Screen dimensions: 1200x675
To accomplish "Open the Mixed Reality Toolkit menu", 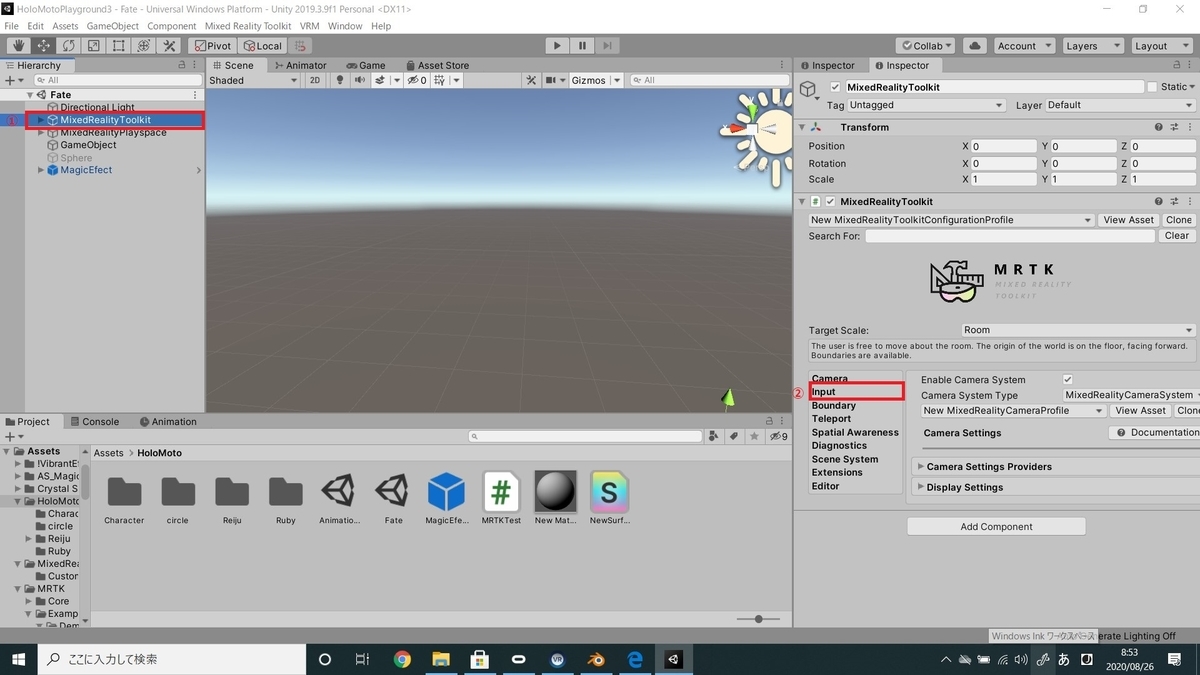I will point(248,26).
